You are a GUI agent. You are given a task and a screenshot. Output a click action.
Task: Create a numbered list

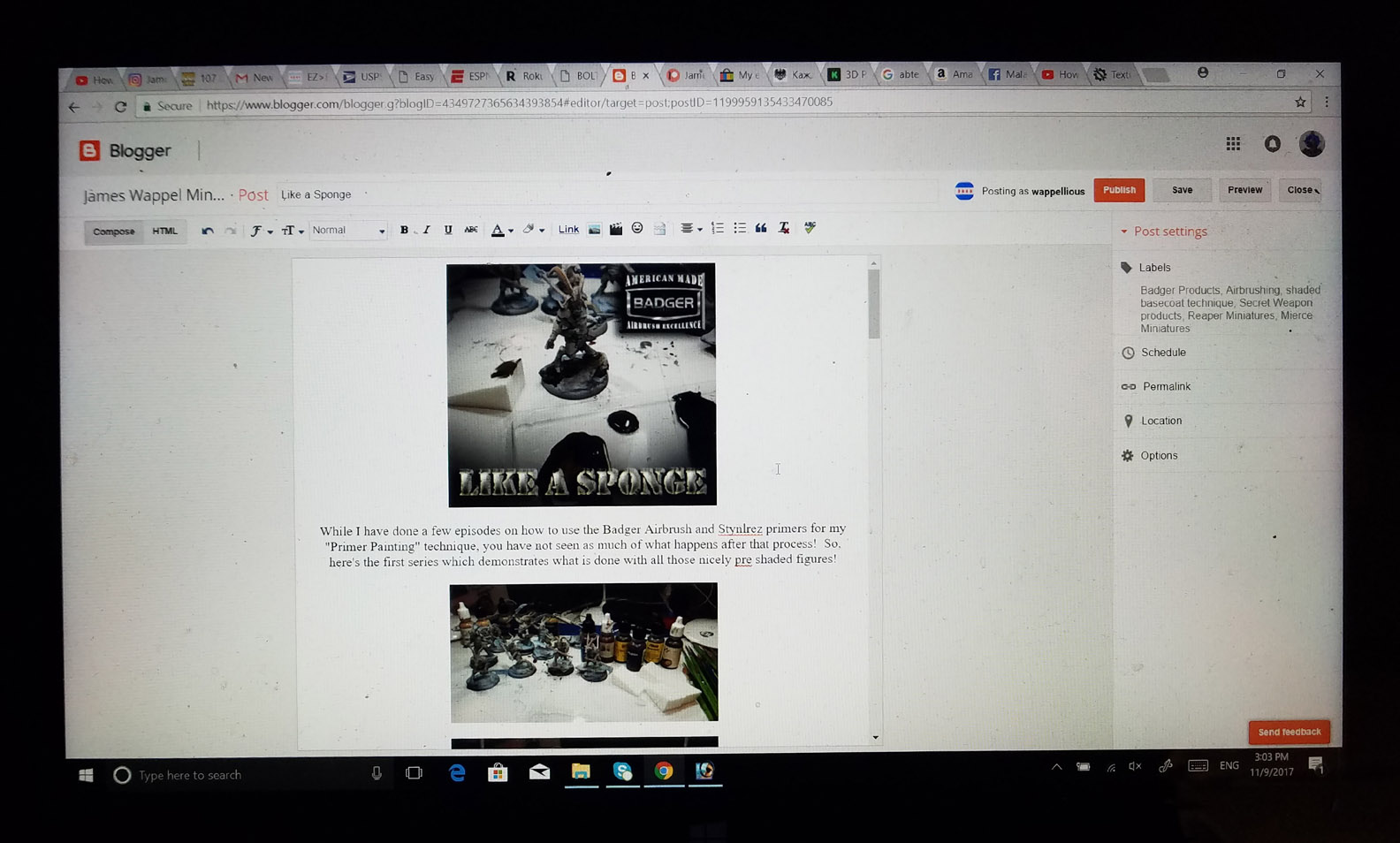718,228
